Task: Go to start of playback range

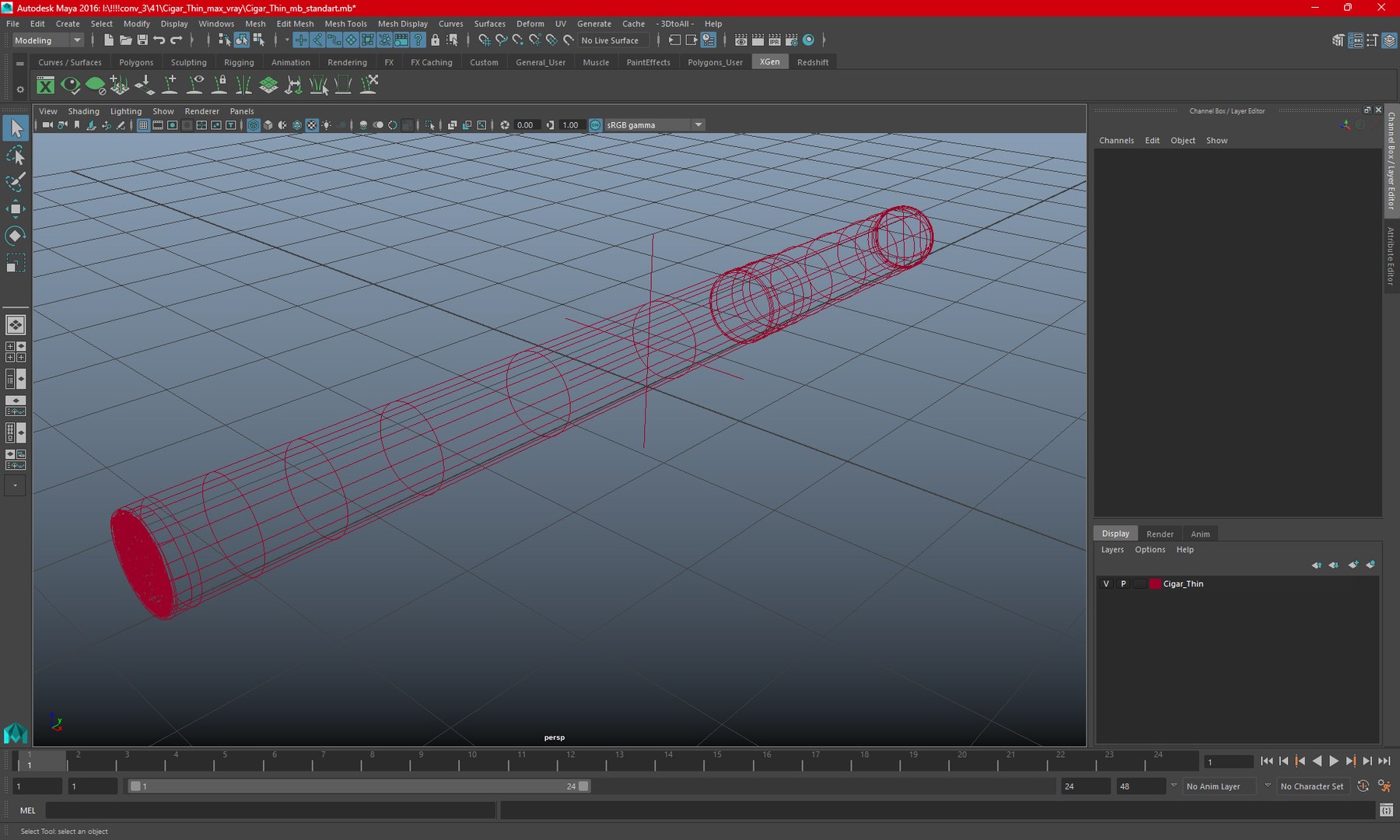Action: [1266, 761]
